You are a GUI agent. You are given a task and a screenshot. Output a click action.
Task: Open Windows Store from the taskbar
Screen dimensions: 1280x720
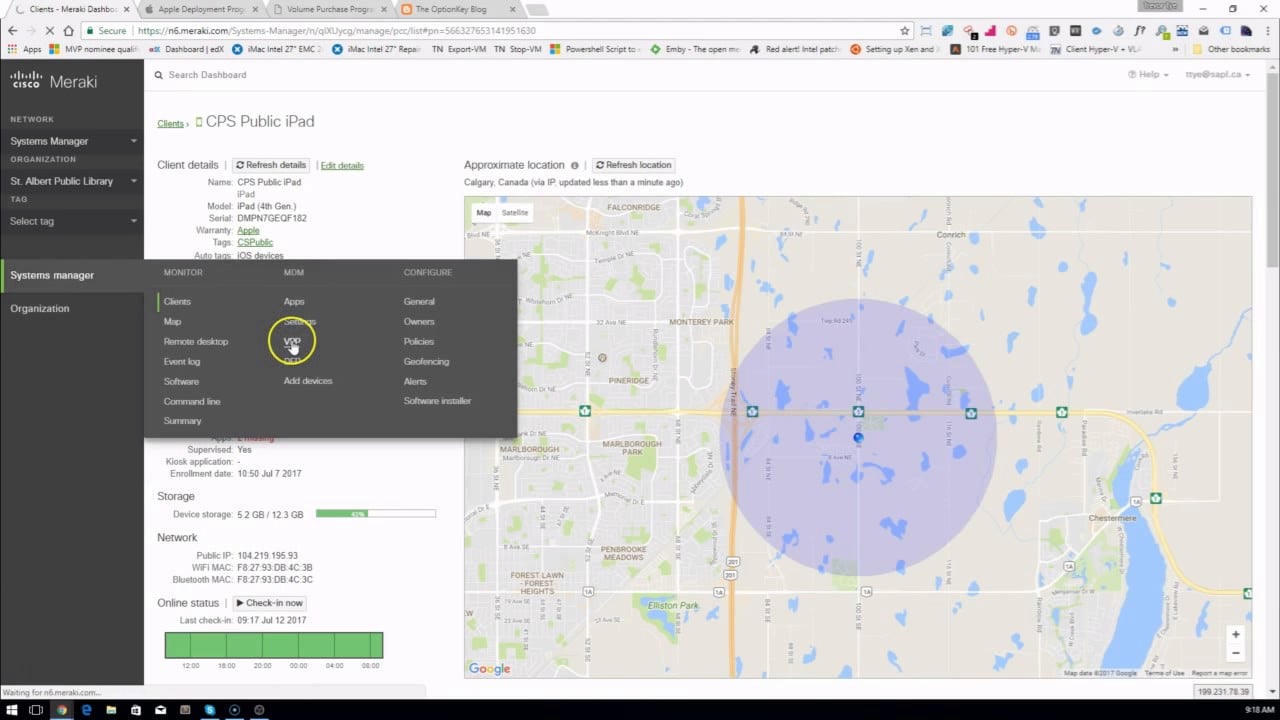(136, 710)
